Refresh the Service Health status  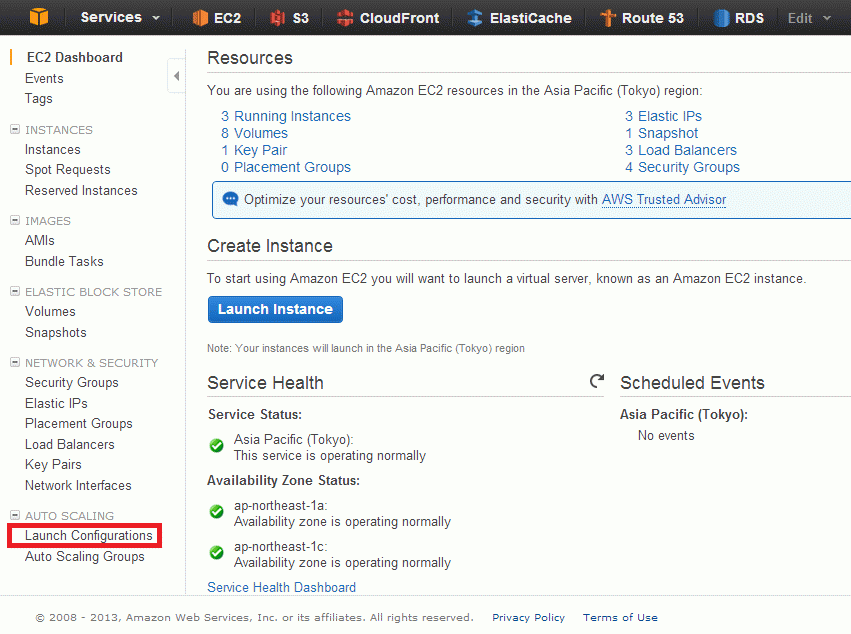(597, 381)
